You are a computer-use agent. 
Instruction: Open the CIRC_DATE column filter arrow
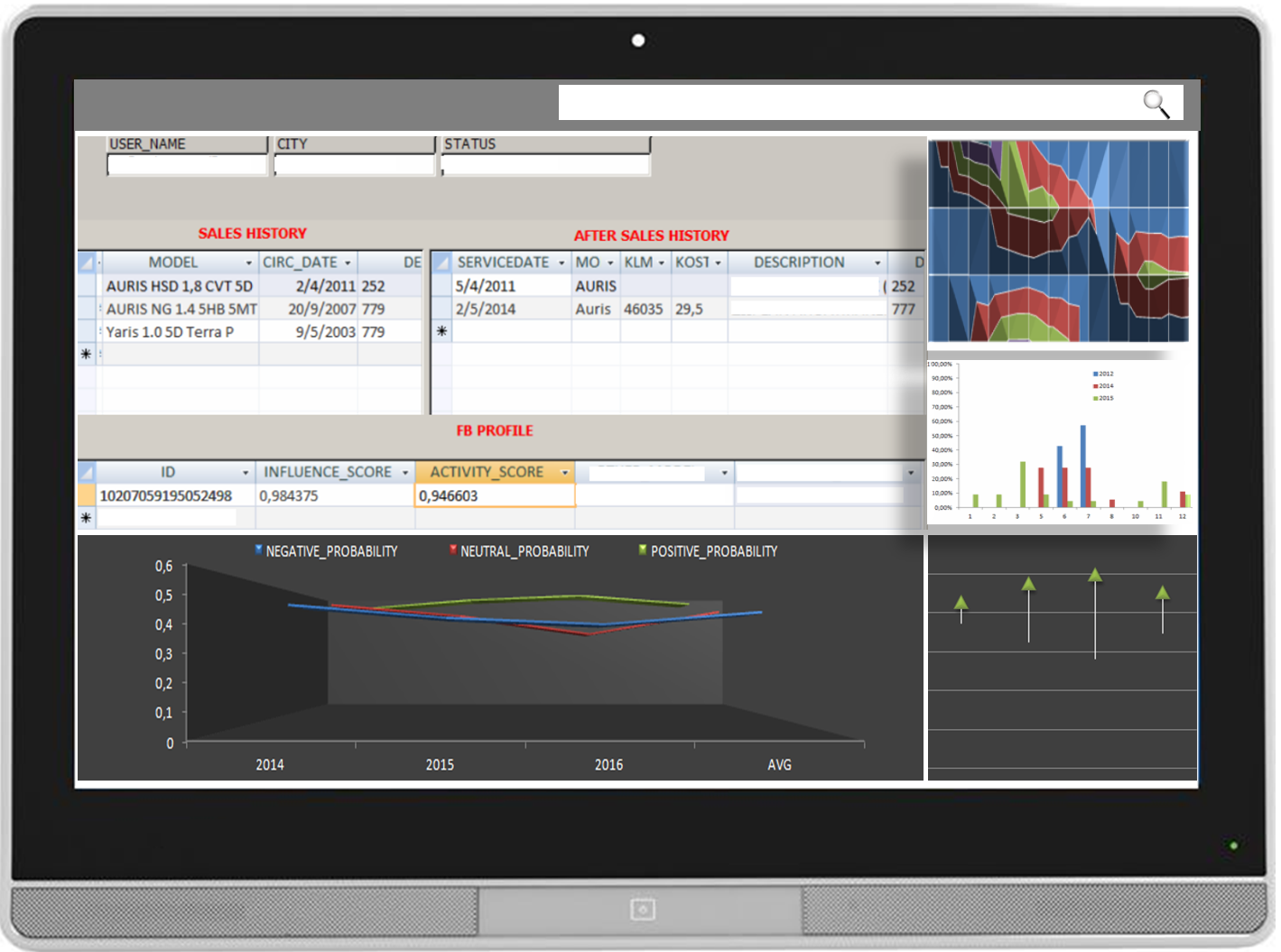(348, 263)
